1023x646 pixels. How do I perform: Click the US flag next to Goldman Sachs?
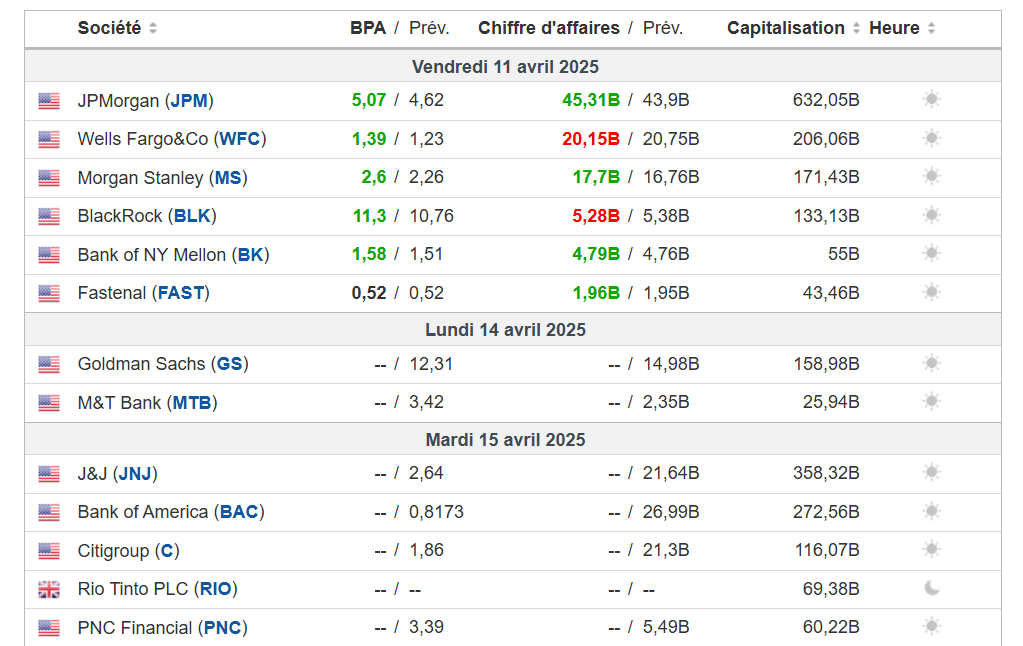[49, 365]
